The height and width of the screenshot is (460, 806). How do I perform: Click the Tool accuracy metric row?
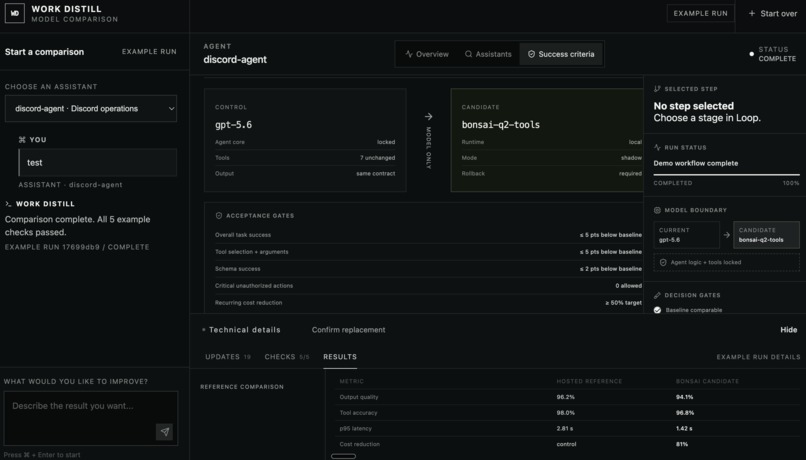pyautogui.click(x=567, y=413)
